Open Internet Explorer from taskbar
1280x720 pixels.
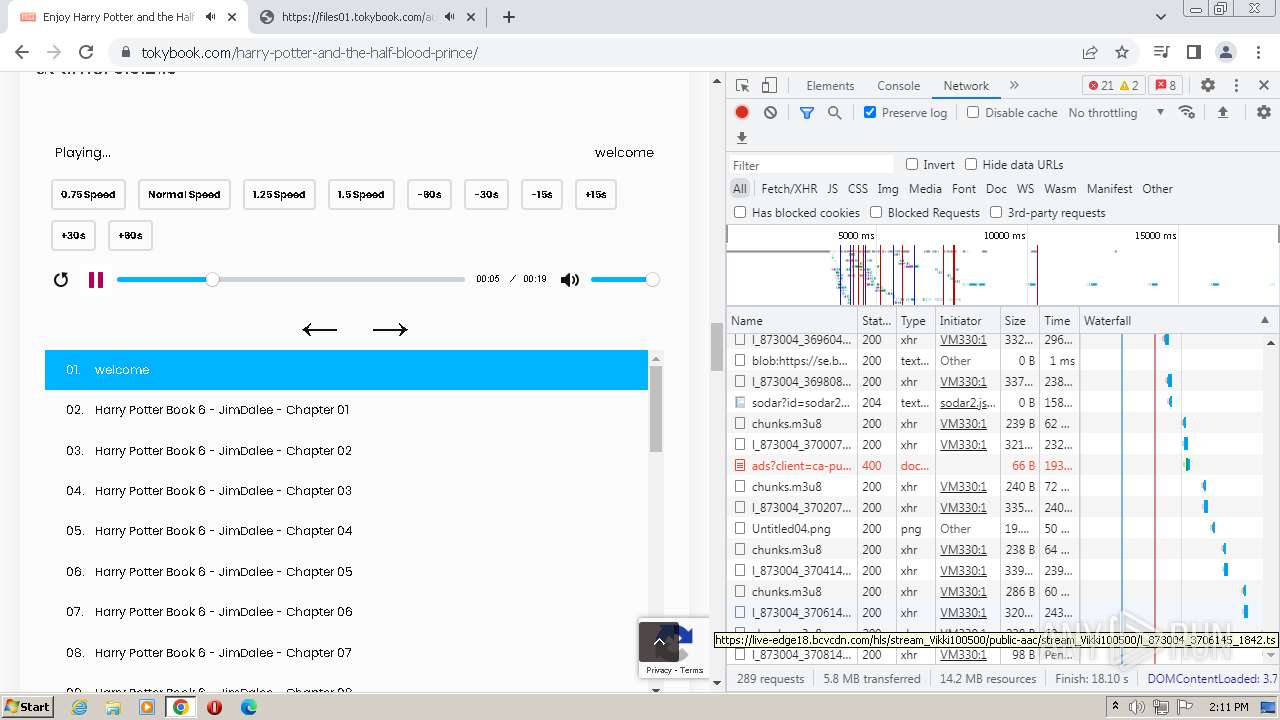(79, 707)
